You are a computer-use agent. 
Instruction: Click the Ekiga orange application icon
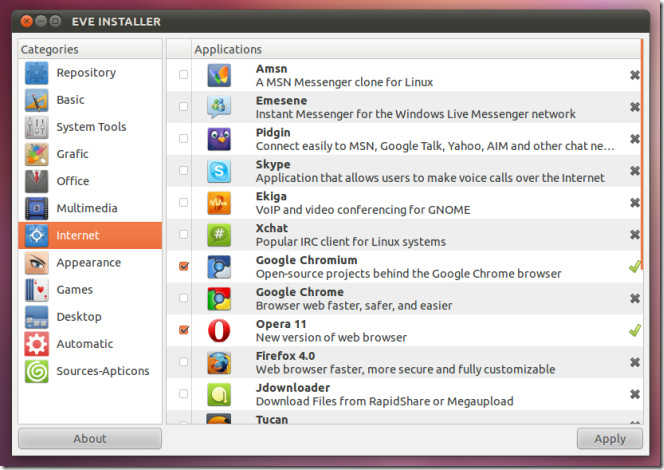click(x=219, y=203)
